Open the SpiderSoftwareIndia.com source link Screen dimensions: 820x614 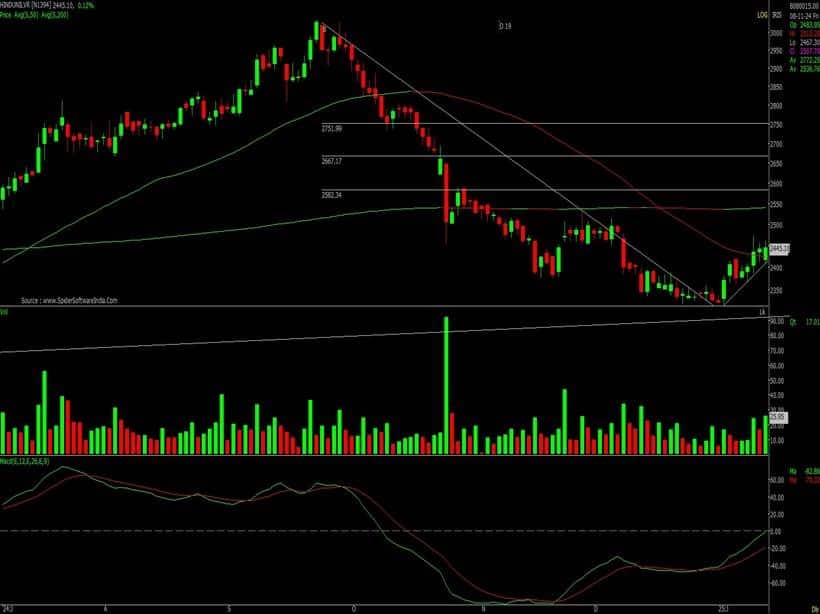69,300
